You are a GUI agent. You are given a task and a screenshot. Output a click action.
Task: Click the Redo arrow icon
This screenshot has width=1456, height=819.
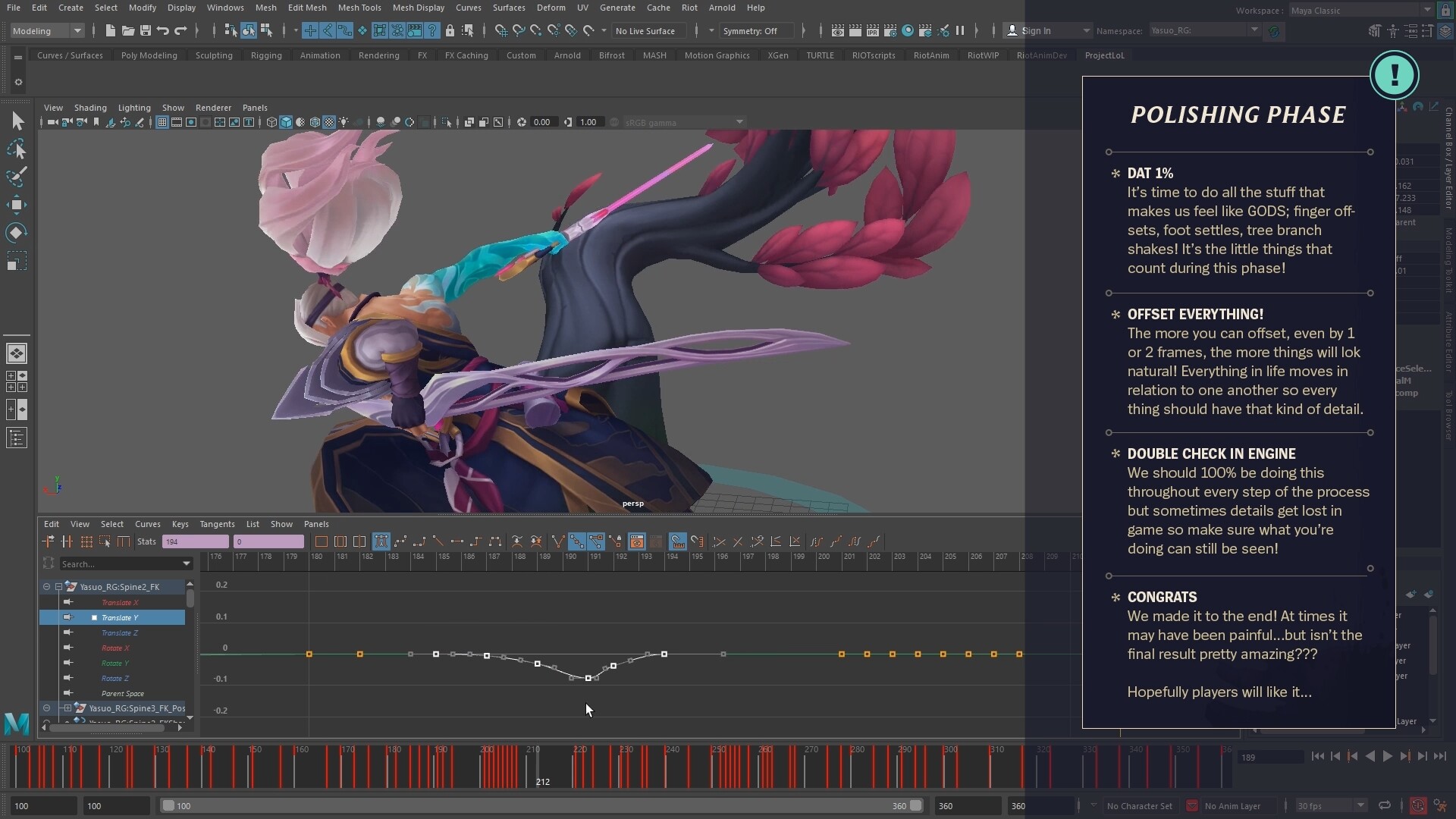180,30
